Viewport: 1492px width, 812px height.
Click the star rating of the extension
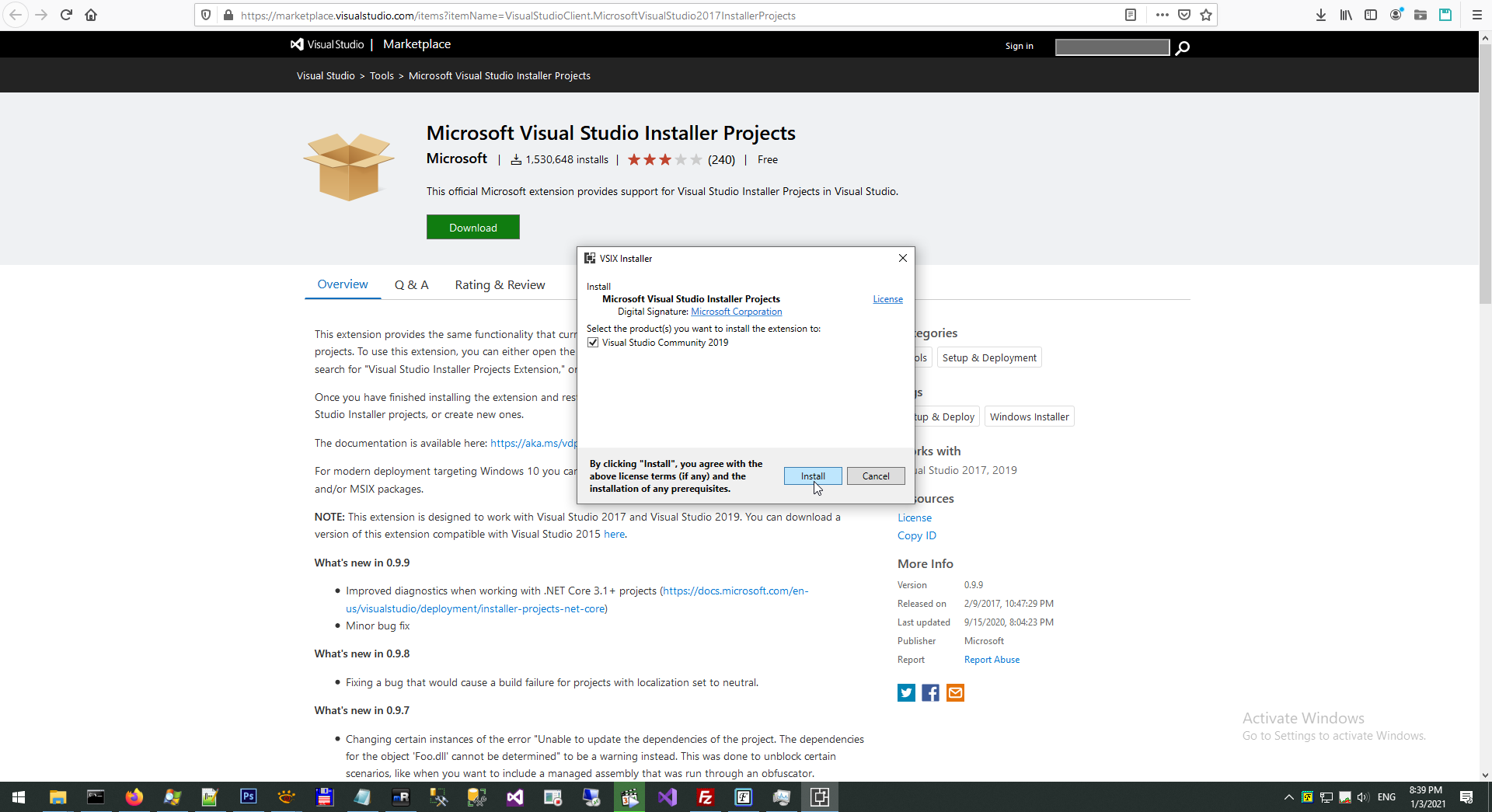tap(664, 159)
